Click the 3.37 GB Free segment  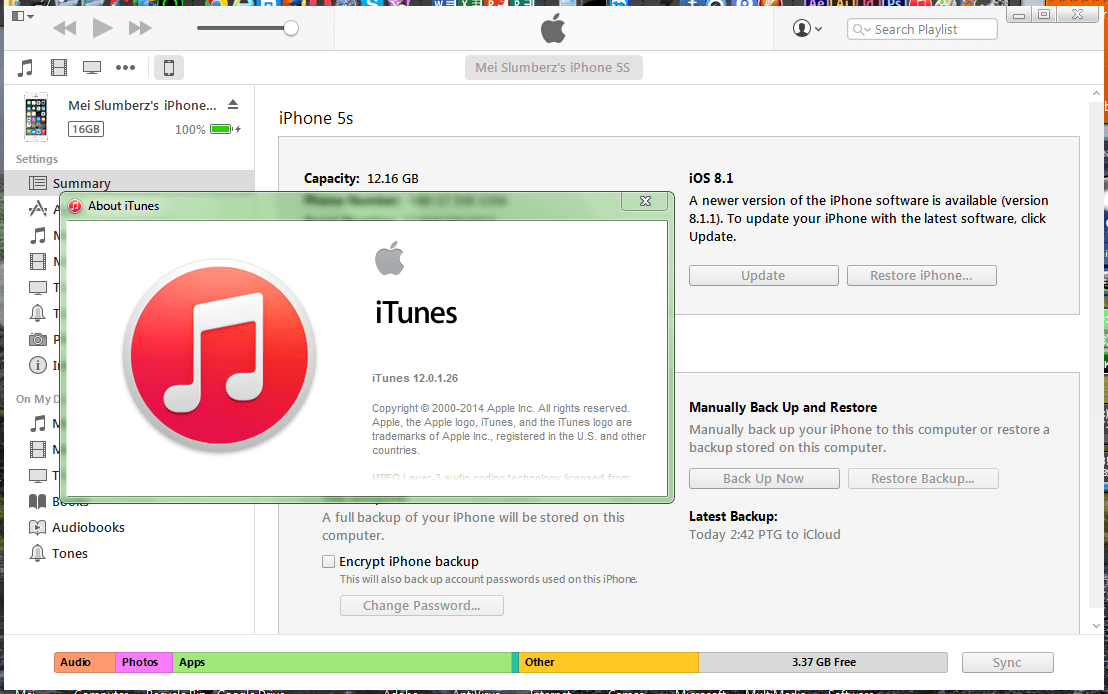pos(823,662)
